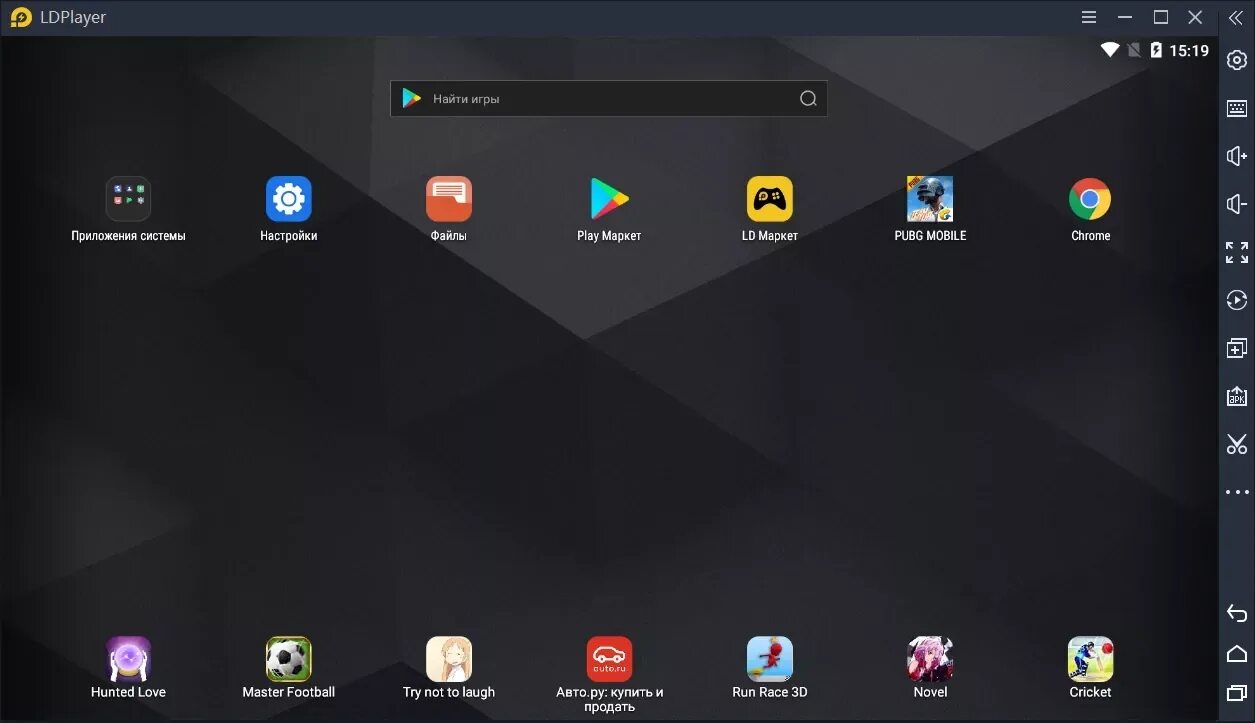Viewport: 1255px width, 723px height.
Task: Collapse the sidebar with double chevron
Action: 1236,18
